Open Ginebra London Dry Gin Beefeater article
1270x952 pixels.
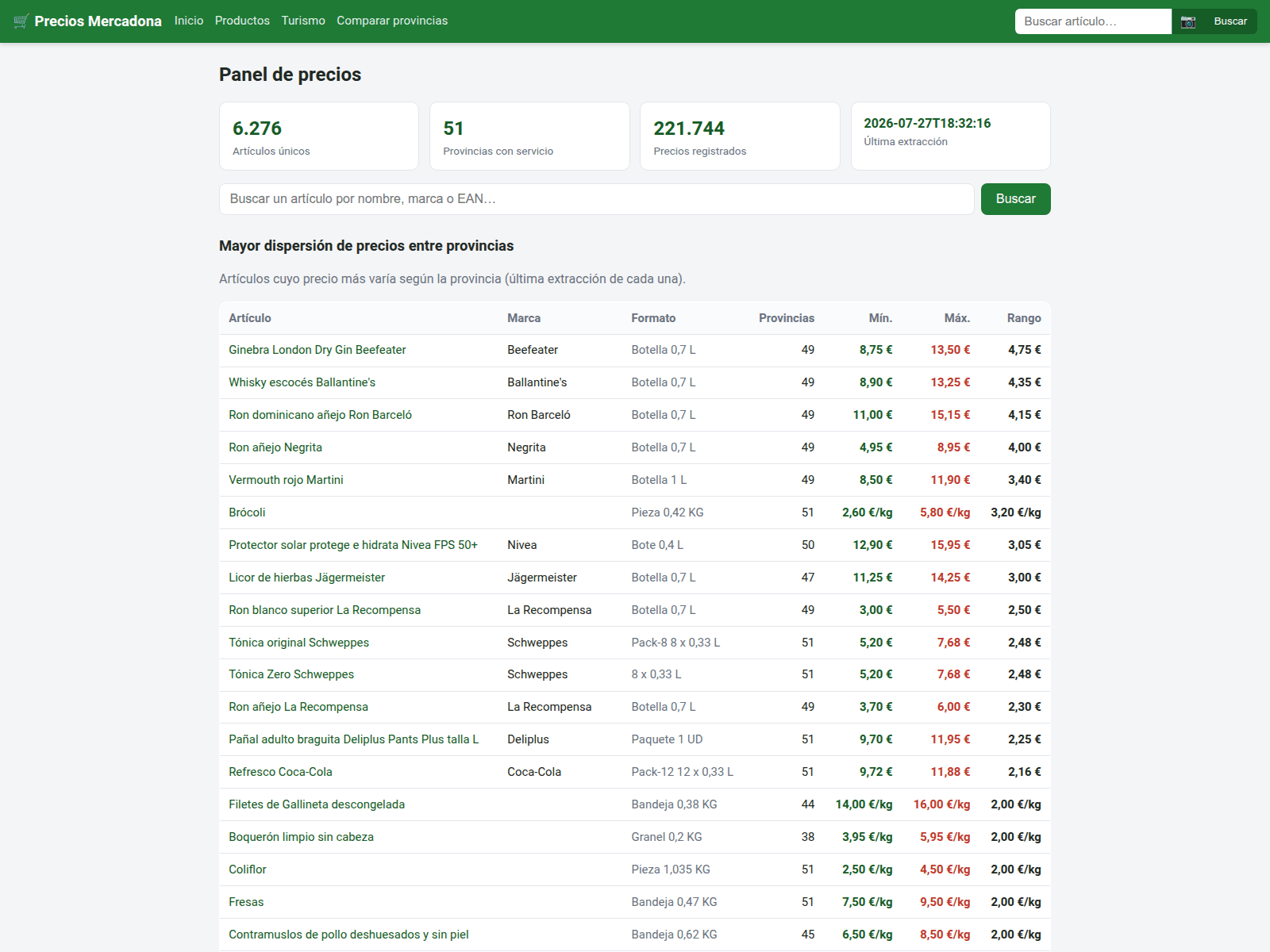point(317,350)
